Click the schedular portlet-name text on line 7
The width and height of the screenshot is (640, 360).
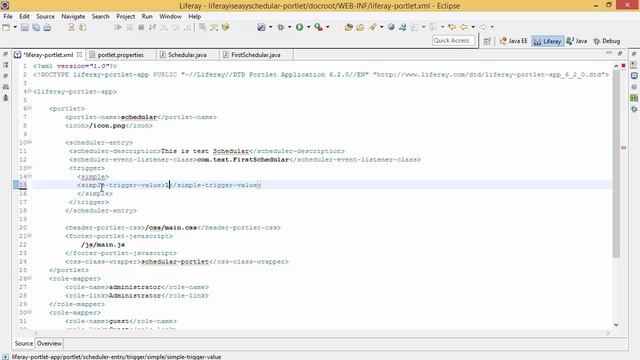coord(139,117)
